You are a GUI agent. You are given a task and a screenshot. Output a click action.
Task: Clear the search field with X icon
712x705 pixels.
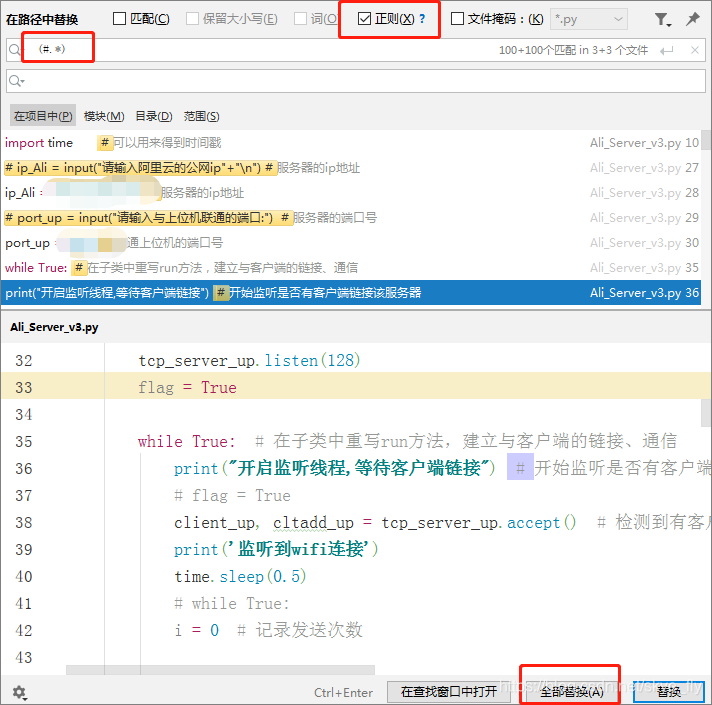pyautogui.click(x=694, y=50)
